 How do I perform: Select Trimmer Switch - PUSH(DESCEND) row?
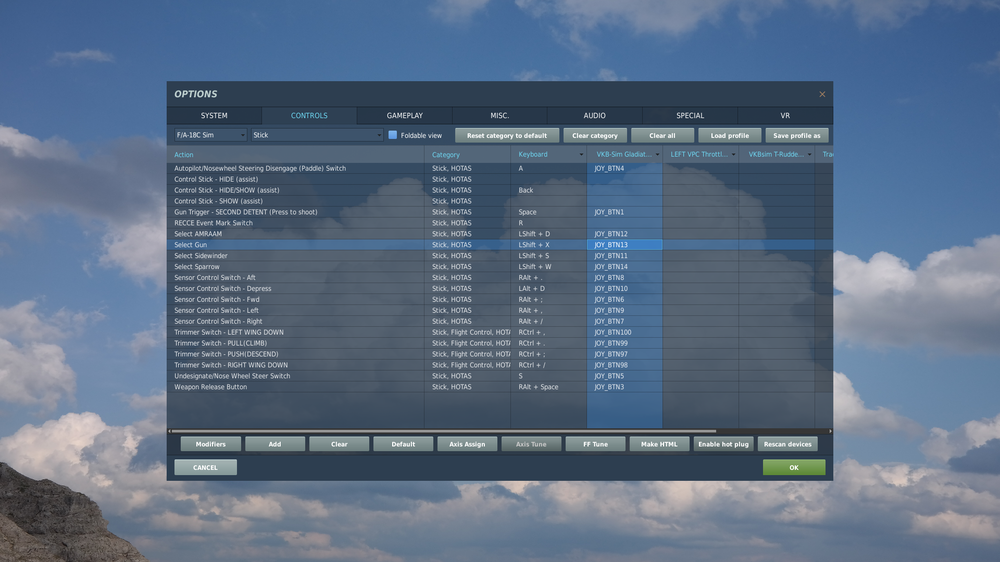500,354
